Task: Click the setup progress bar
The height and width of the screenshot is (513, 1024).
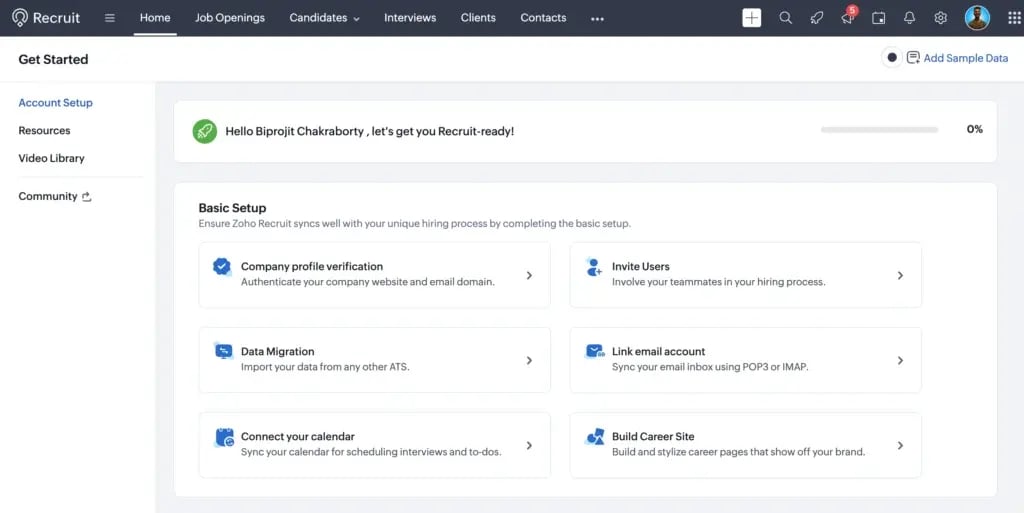Action: coord(879,130)
